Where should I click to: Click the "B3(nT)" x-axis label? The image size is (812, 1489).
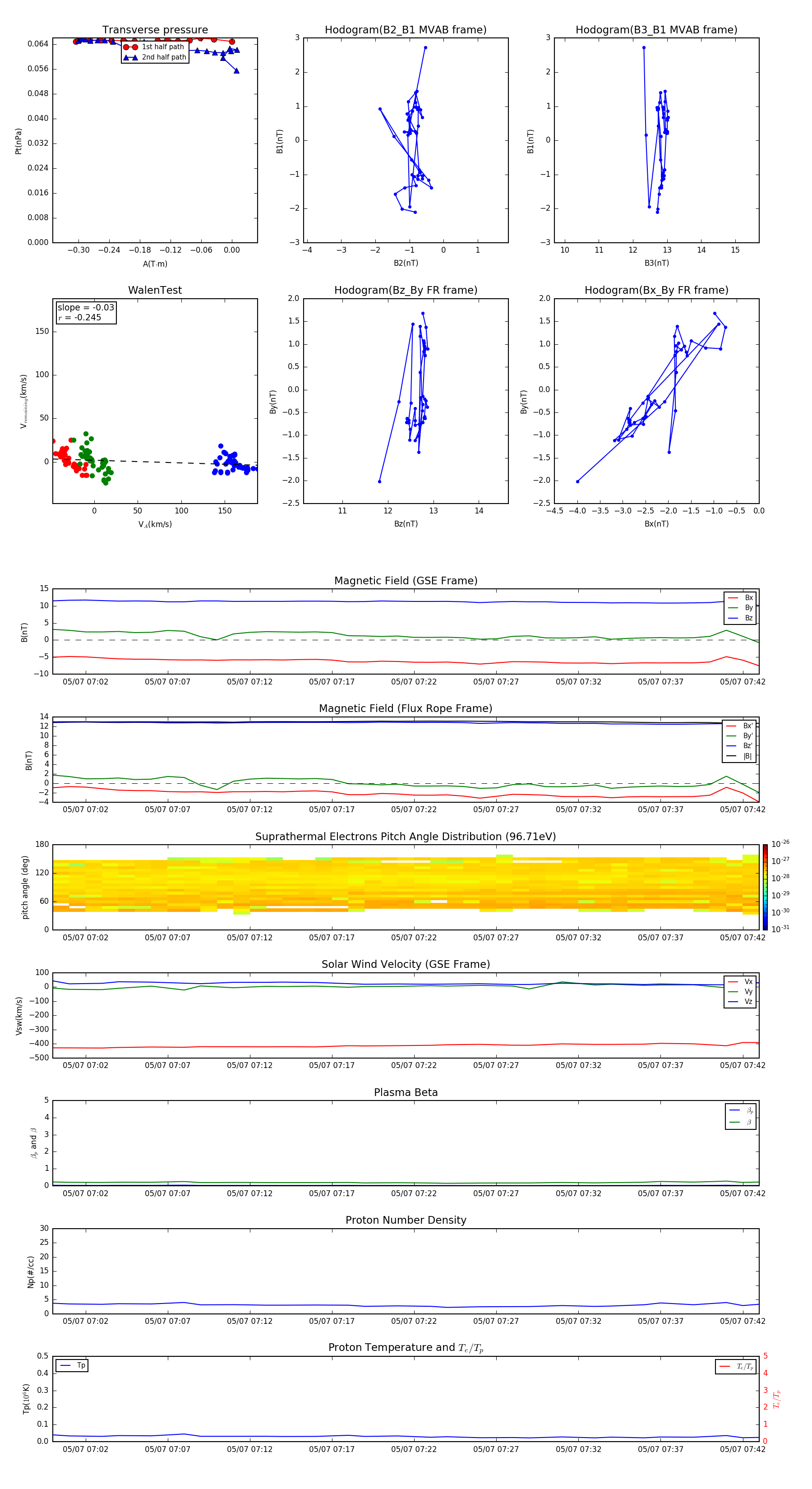(x=656, y=263)
